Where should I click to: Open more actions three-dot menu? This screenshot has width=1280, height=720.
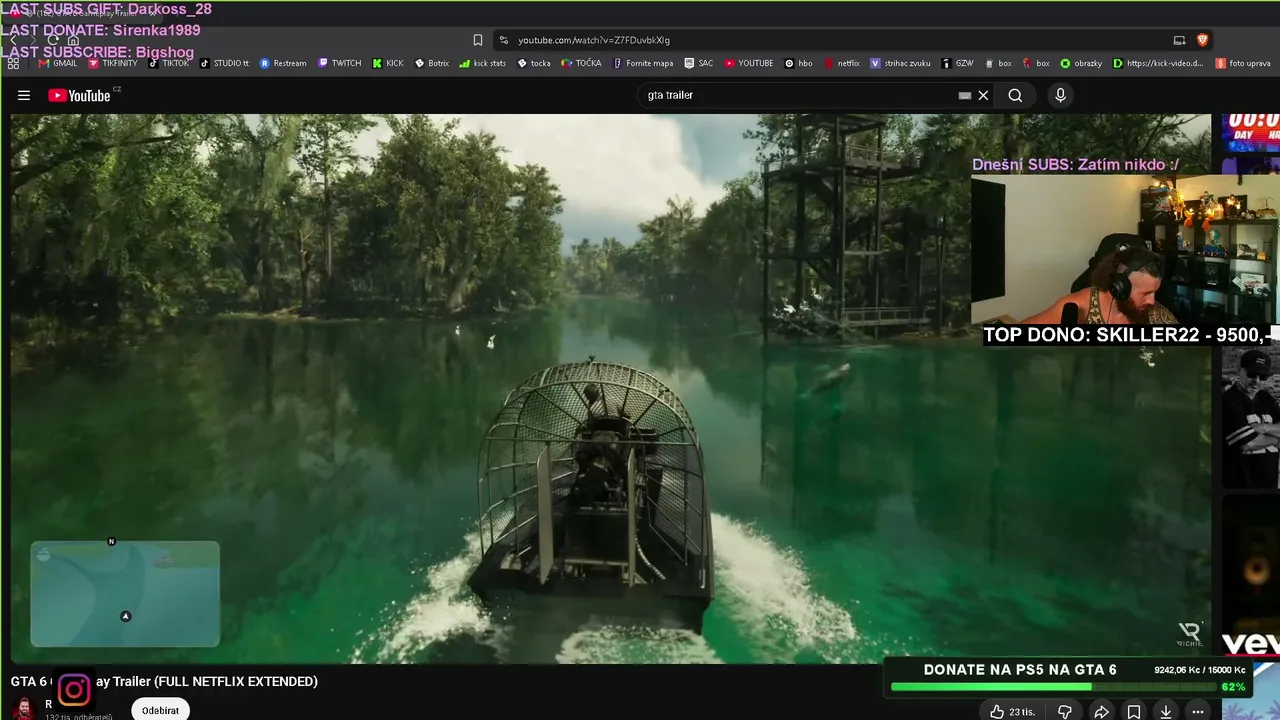coord(1198,711)
